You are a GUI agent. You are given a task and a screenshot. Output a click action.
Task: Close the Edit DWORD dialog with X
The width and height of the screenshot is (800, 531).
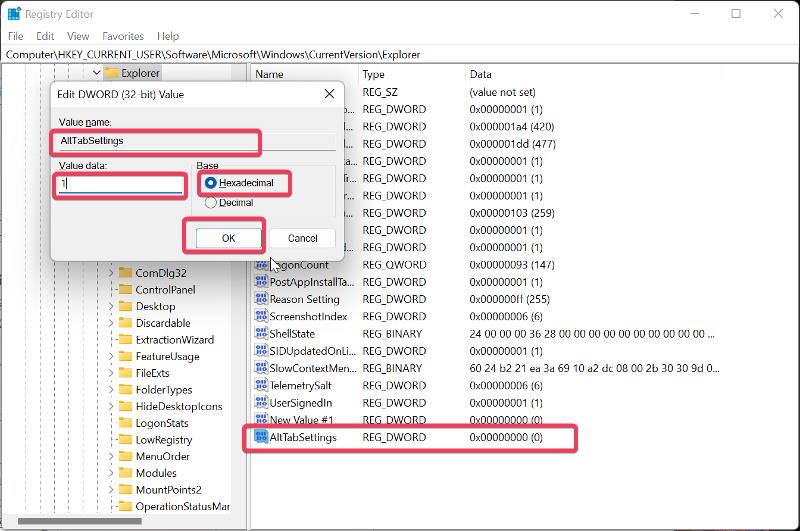click(x=330, y=94)
